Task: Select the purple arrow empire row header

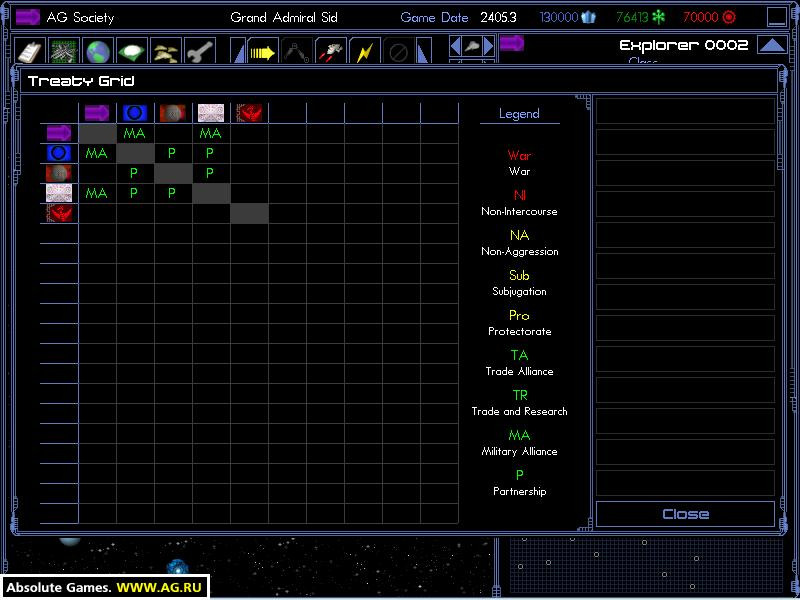Action: click(59, 133)
